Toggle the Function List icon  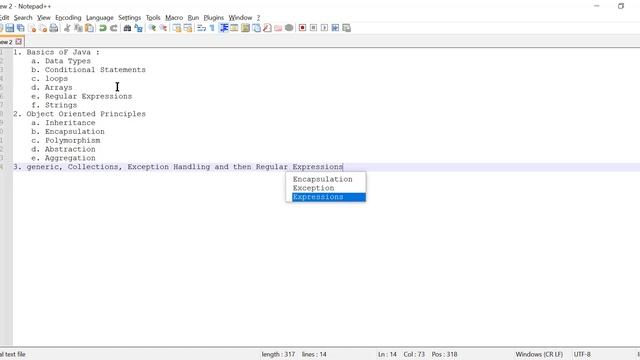pos(267,28)
